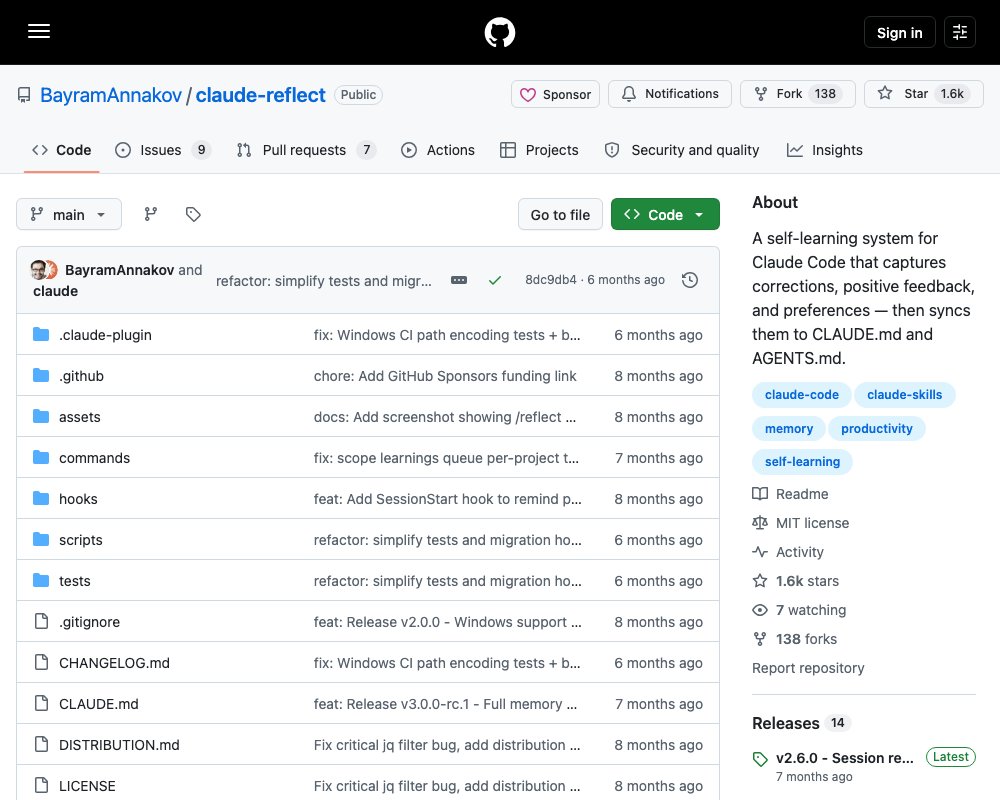
Task: Select the claude-skills topic tag
Action: point(904,395)
